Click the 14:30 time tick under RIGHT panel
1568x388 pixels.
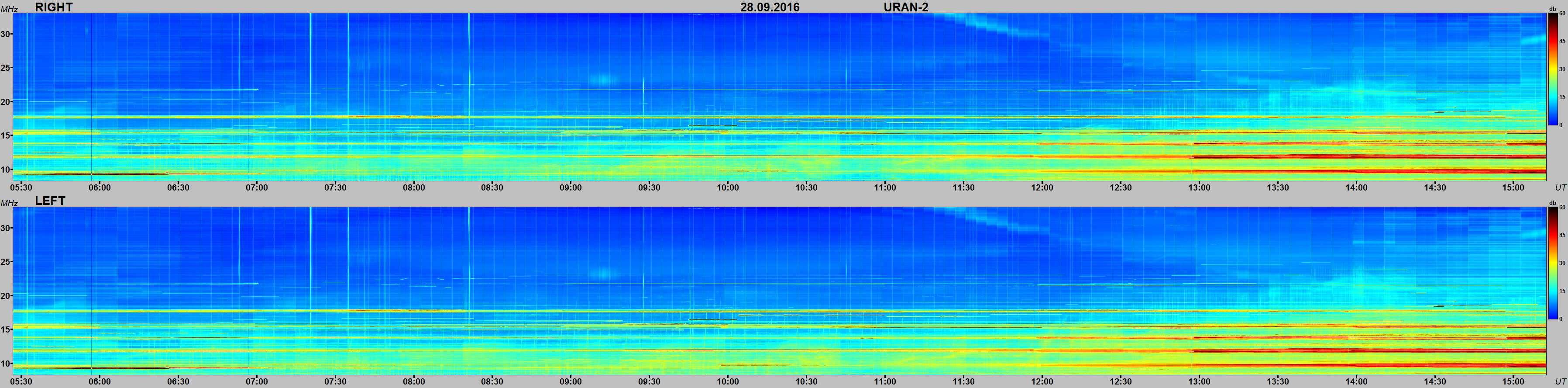(1435, 187)
